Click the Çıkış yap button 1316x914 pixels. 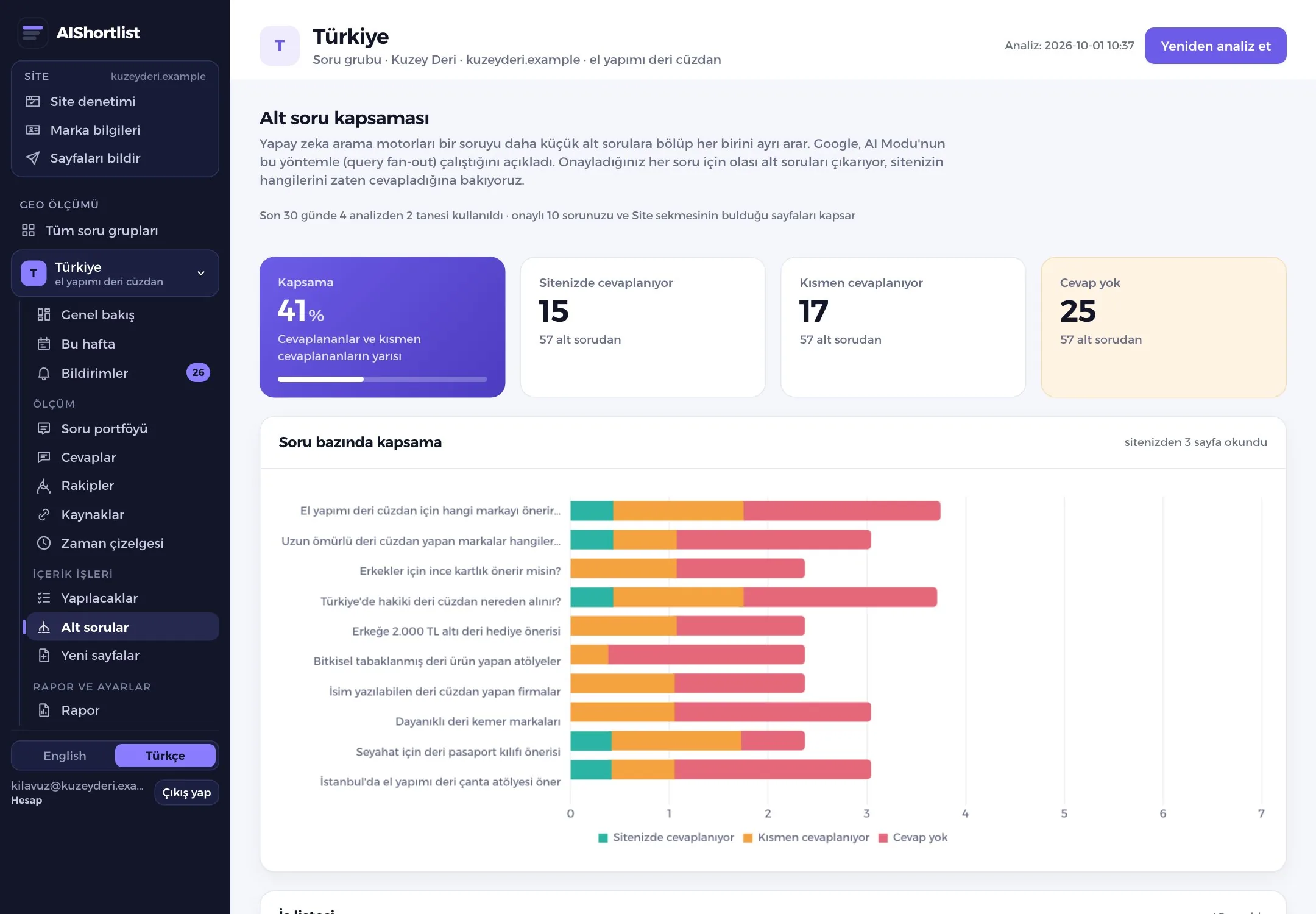pyautogui.click(x=186, y=792)
